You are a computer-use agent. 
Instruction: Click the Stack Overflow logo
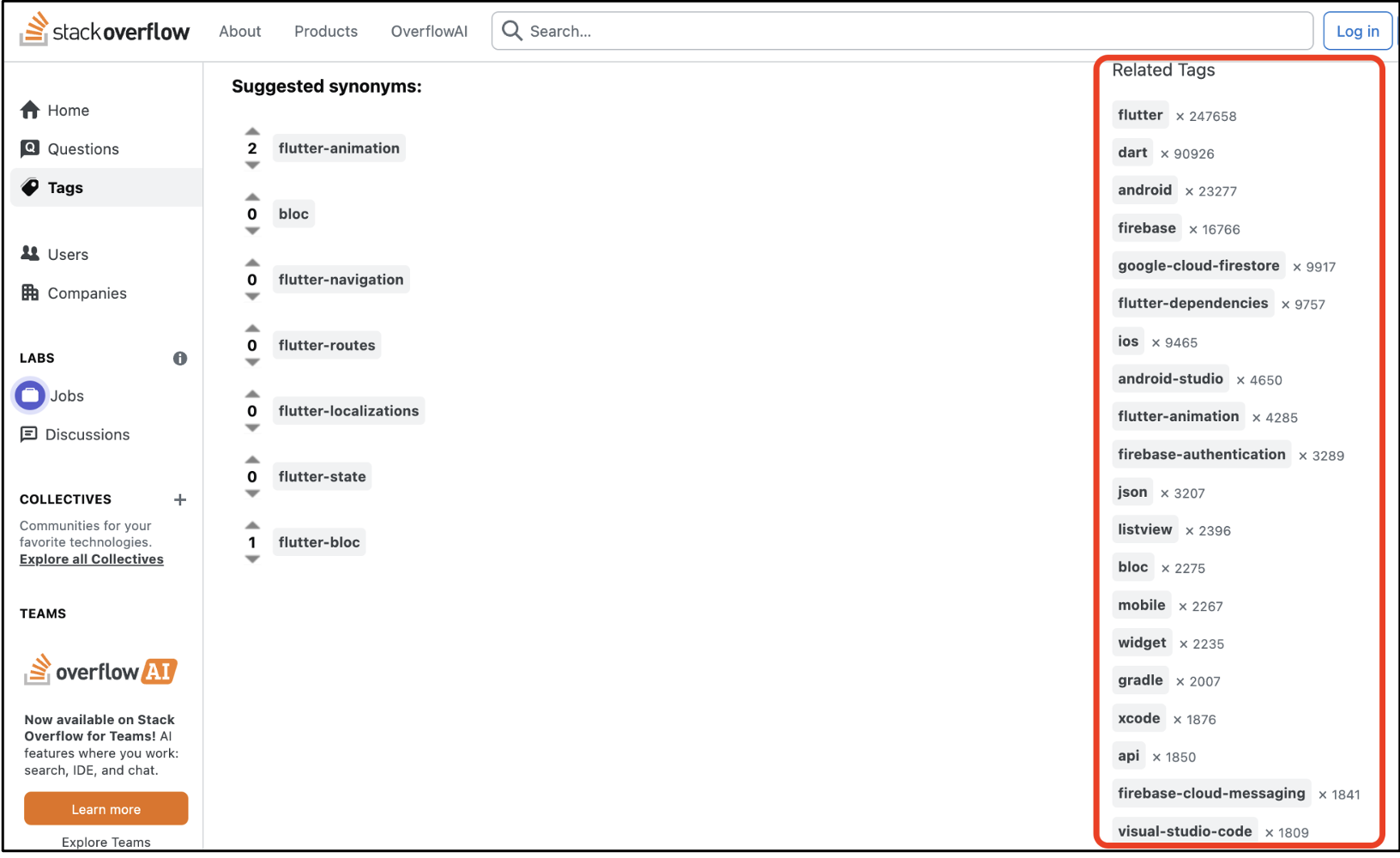[105, 31]
